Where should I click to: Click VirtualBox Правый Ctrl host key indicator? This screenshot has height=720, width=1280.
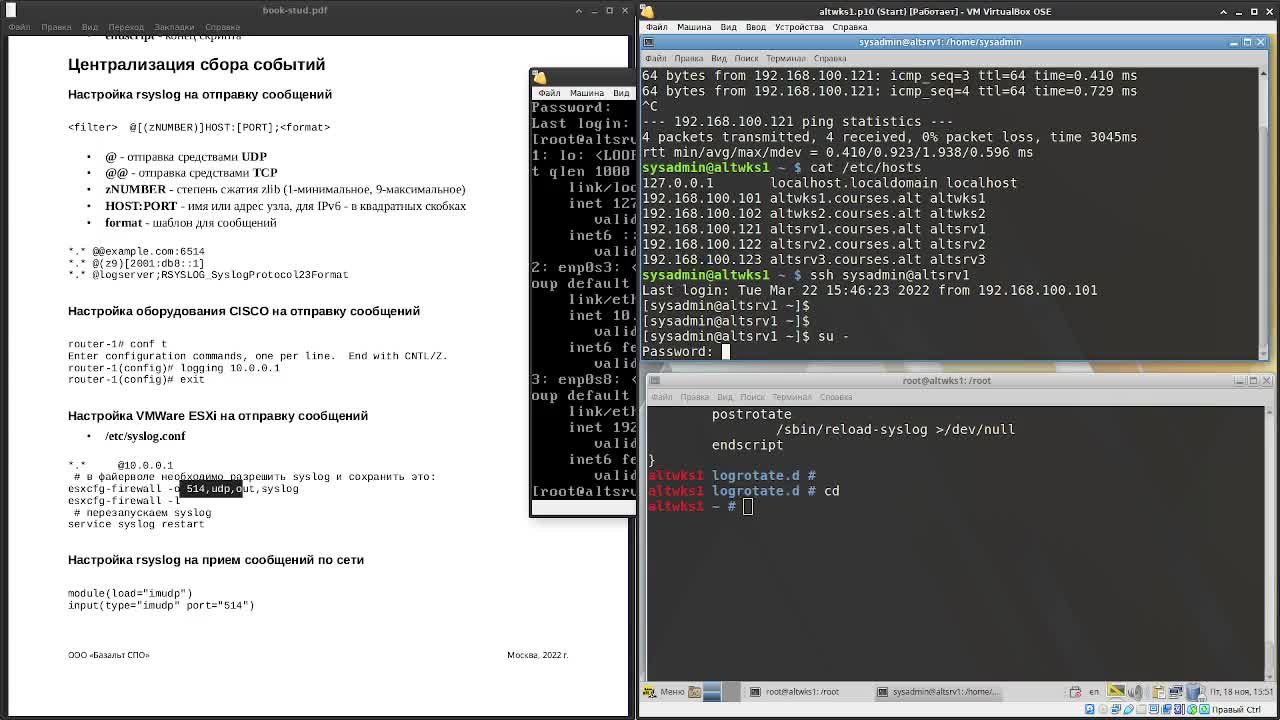pyautogui.click(x=1236, y=710)
